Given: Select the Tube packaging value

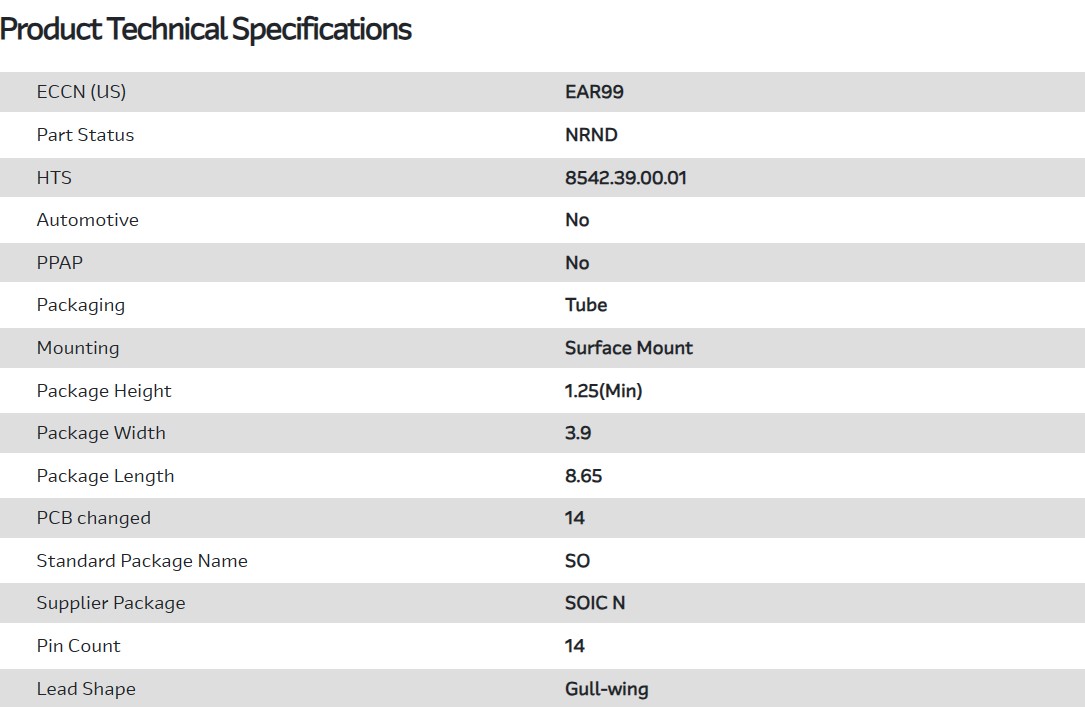Looking at the screenshot, I should [586, 305].
